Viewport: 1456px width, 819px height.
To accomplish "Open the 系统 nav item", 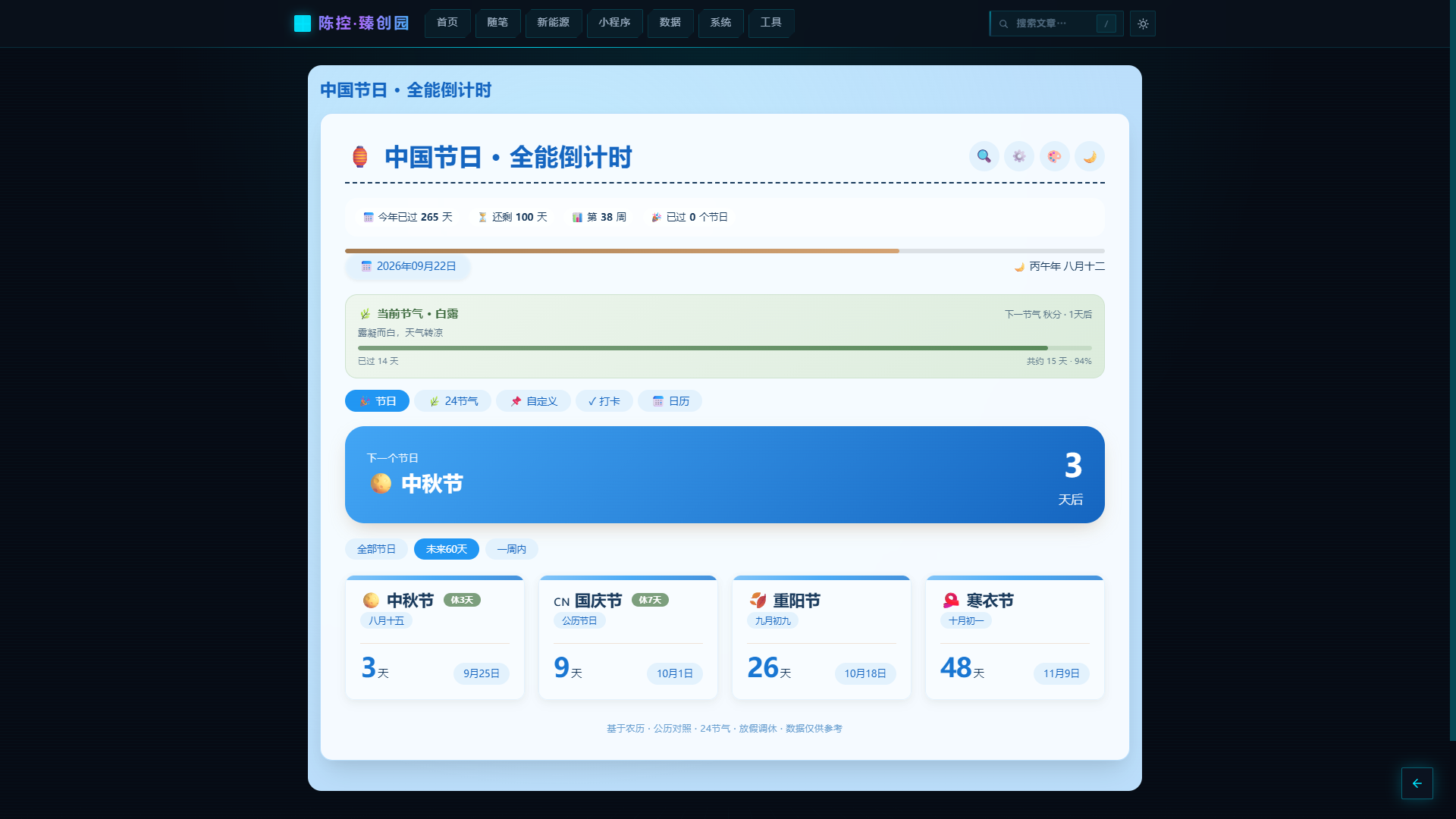I will (x=720, y=23).
